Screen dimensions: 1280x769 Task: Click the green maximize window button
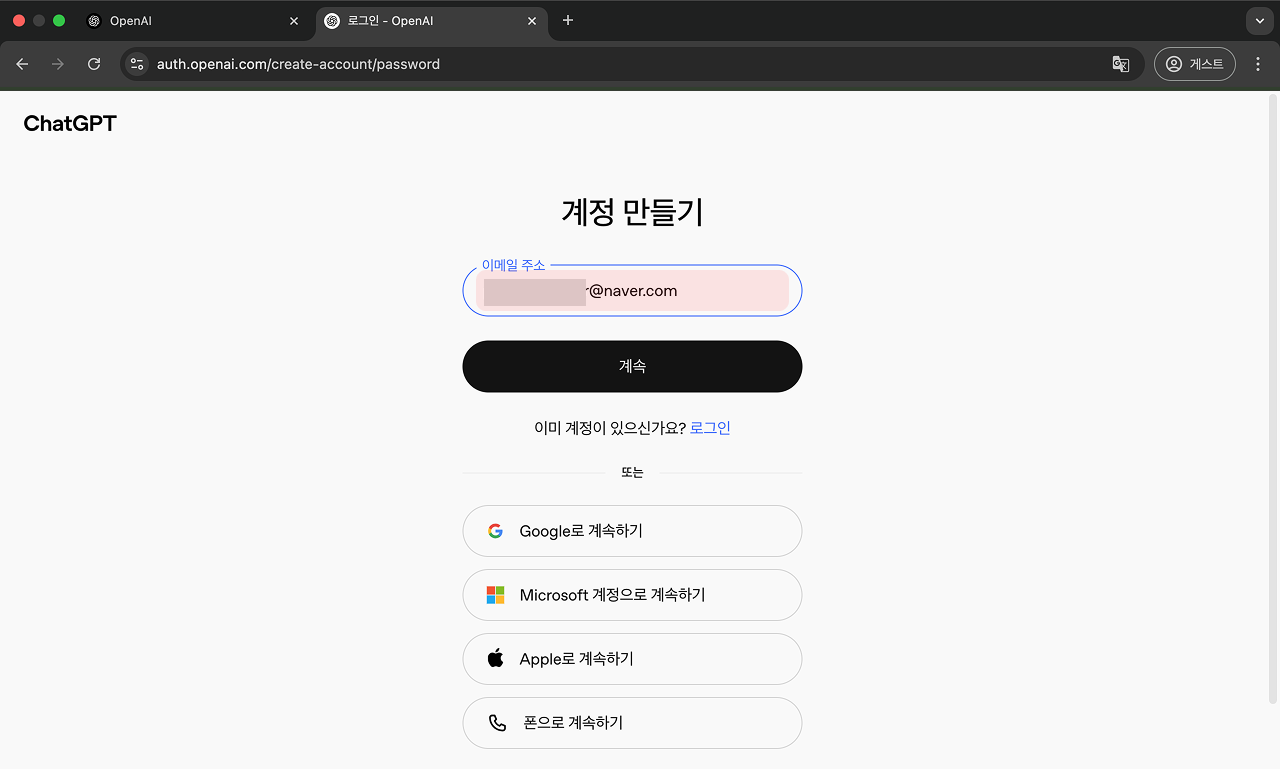click(59, 20)
